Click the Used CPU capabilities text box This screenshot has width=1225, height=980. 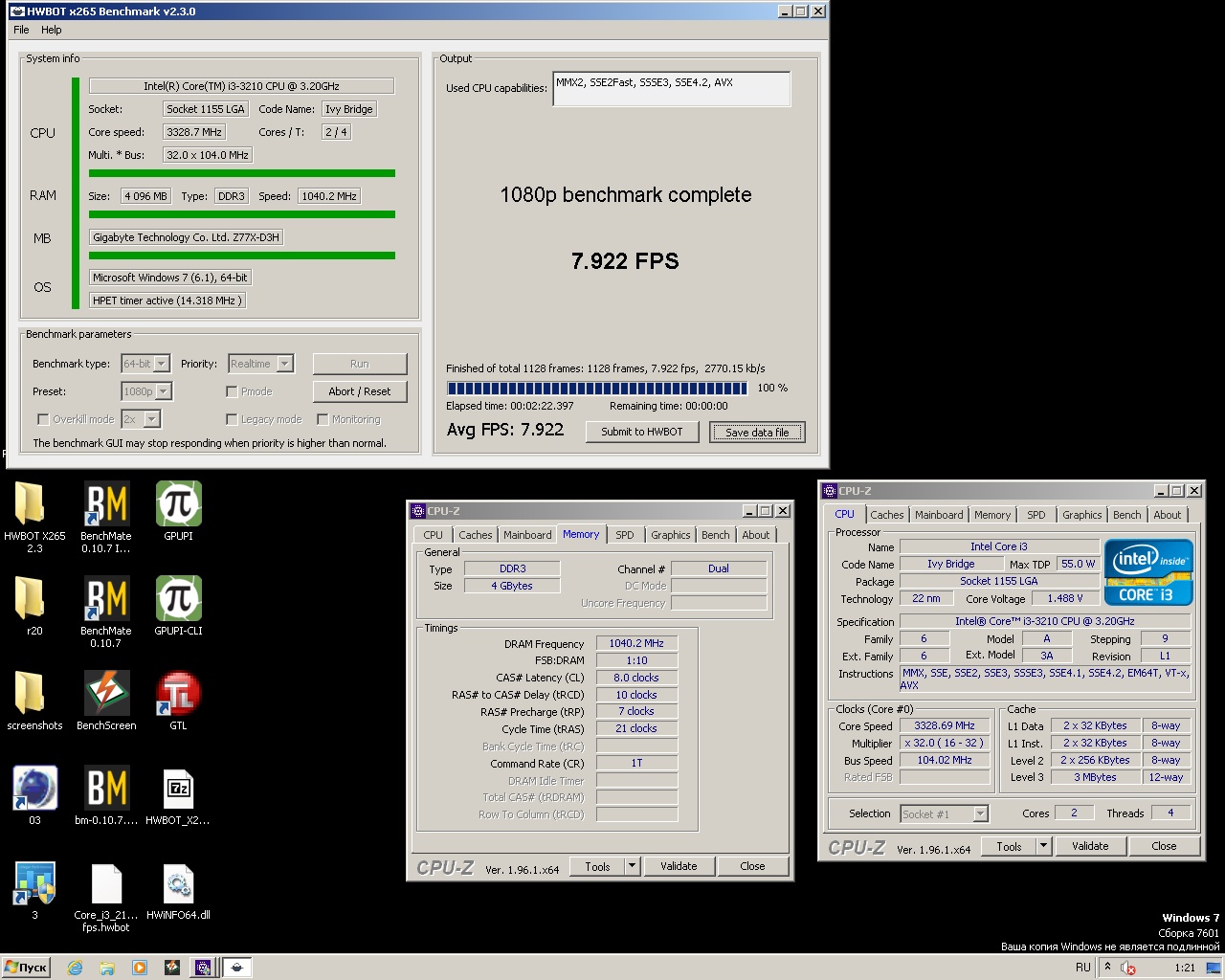click(672, 89)
